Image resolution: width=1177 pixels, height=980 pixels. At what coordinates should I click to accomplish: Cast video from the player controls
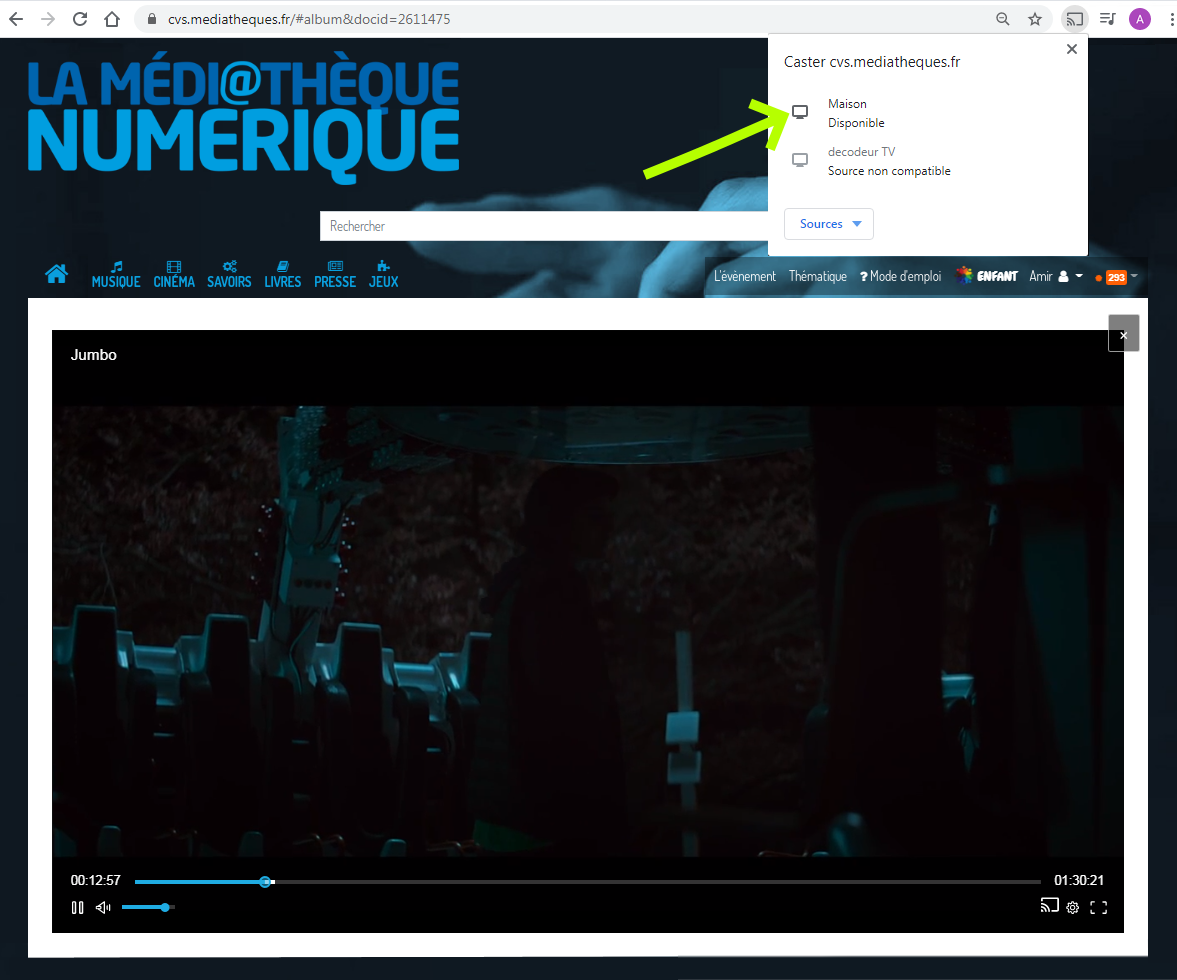[1049, 906]
